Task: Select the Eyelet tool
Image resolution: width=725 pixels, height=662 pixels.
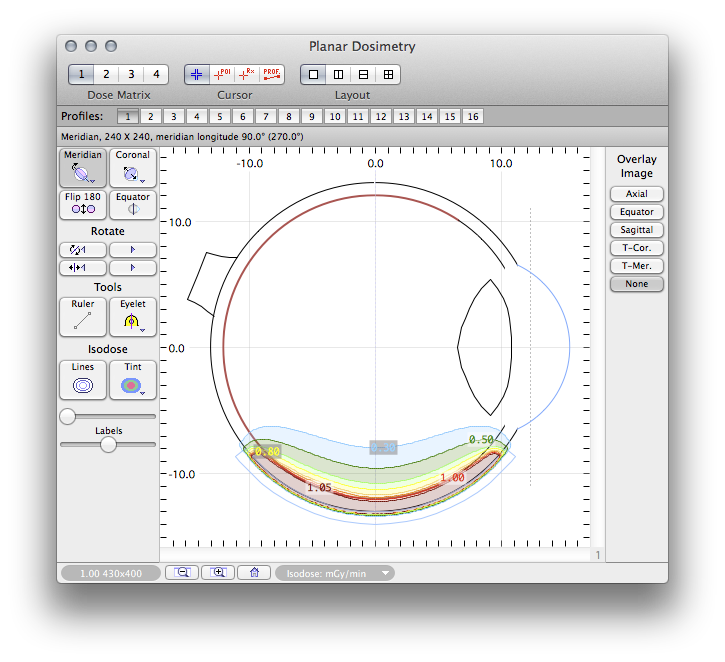Action: point(133,317)
